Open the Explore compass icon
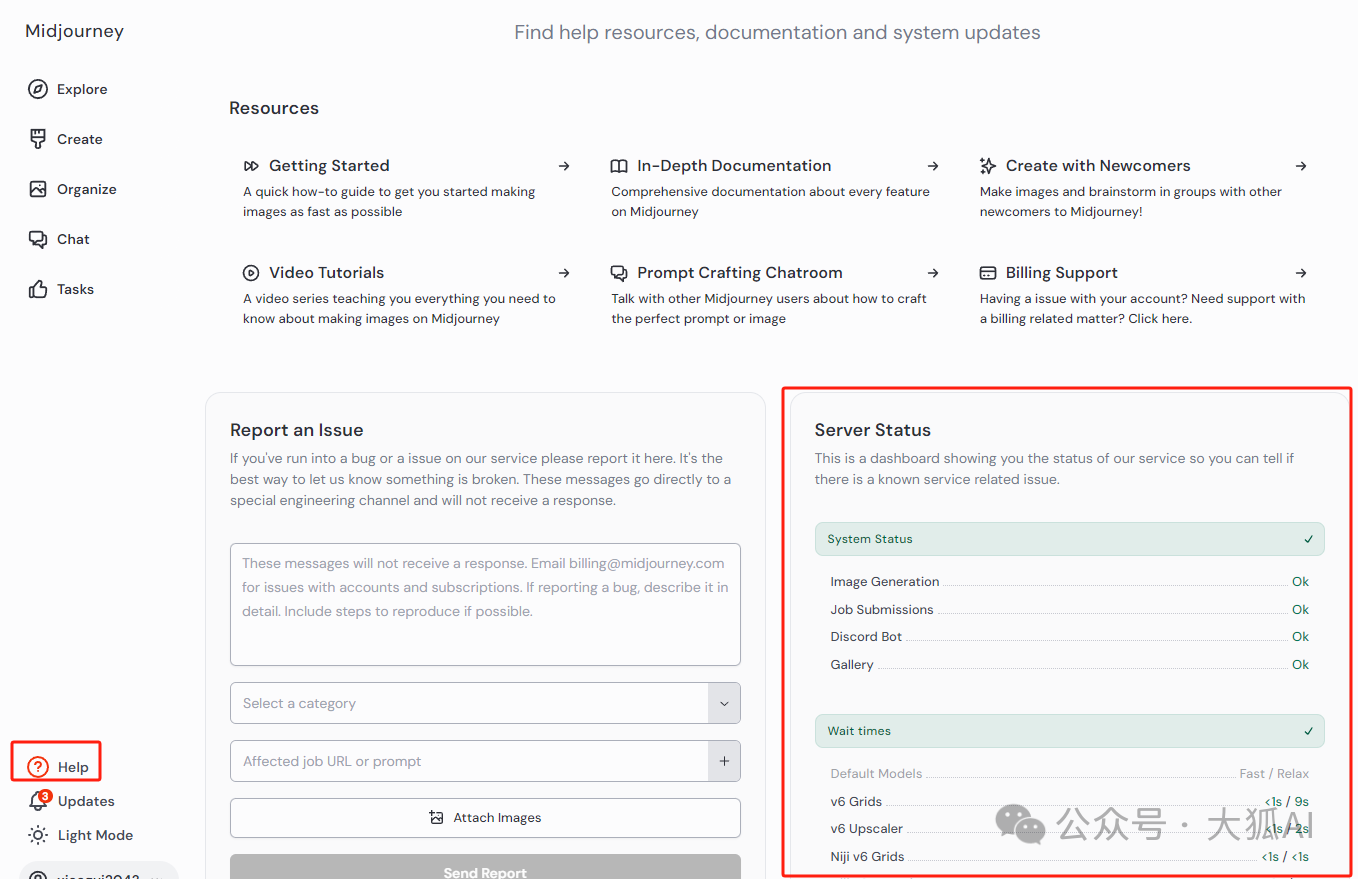 [x=38, y=89]
